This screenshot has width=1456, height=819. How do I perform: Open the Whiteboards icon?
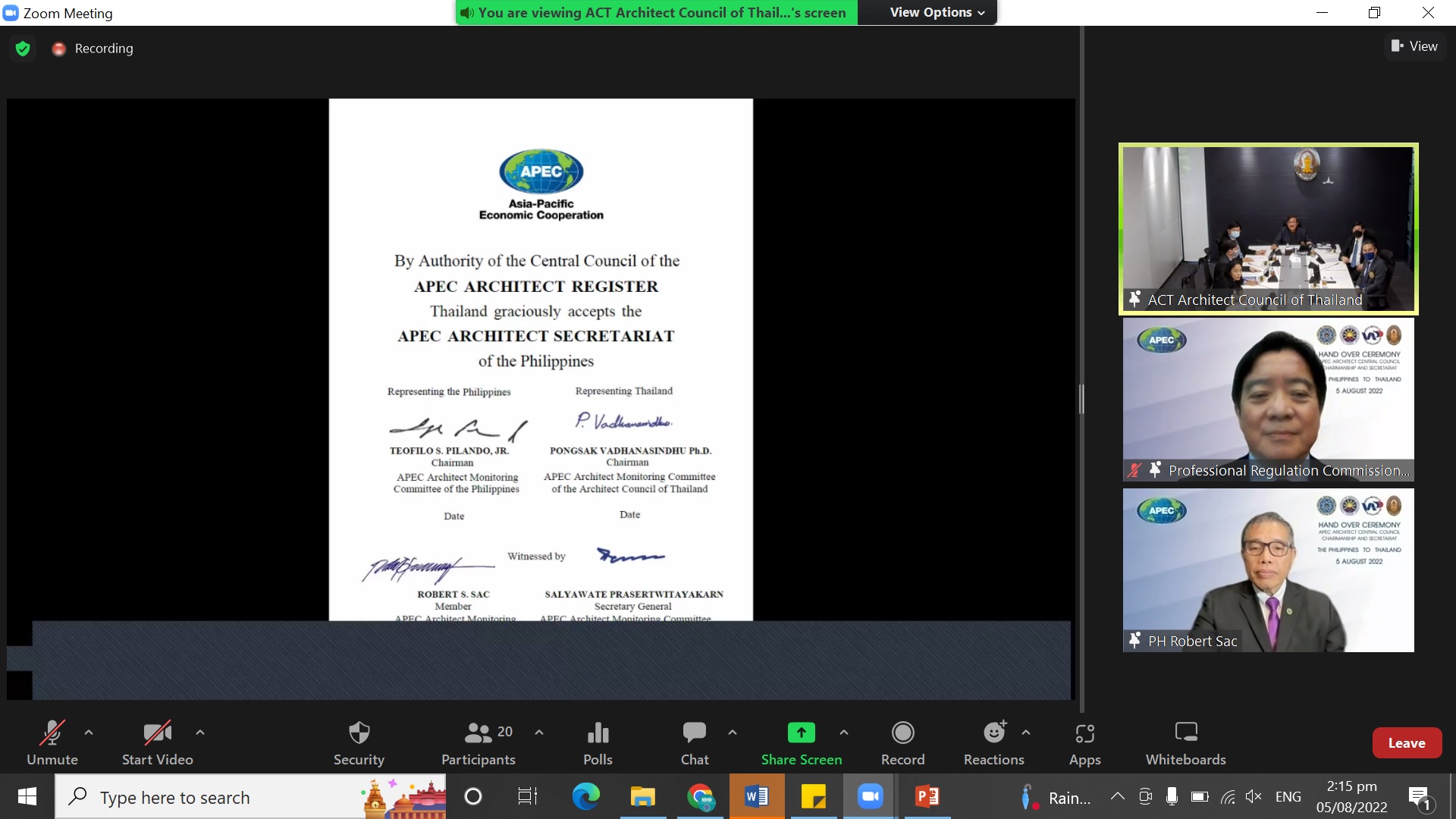(1185, 733)
